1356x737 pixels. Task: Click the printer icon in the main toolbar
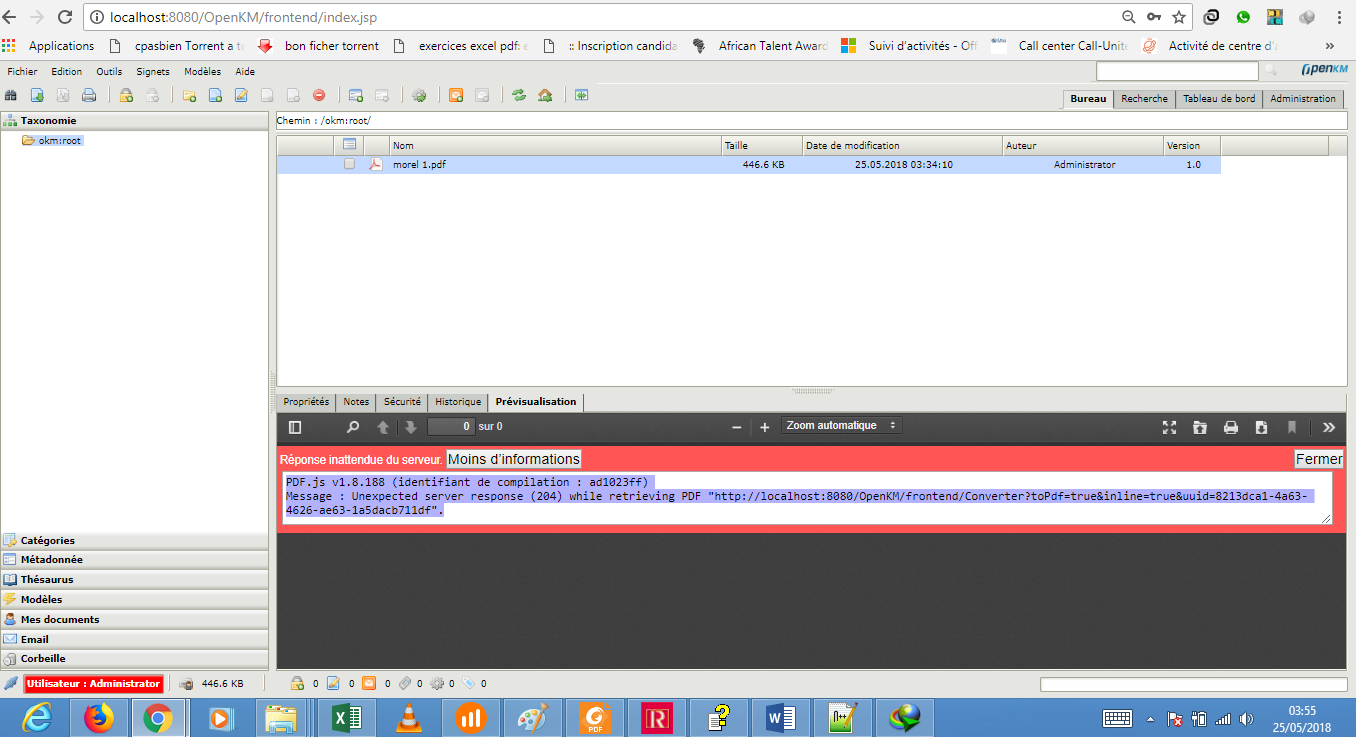[89, 96]
